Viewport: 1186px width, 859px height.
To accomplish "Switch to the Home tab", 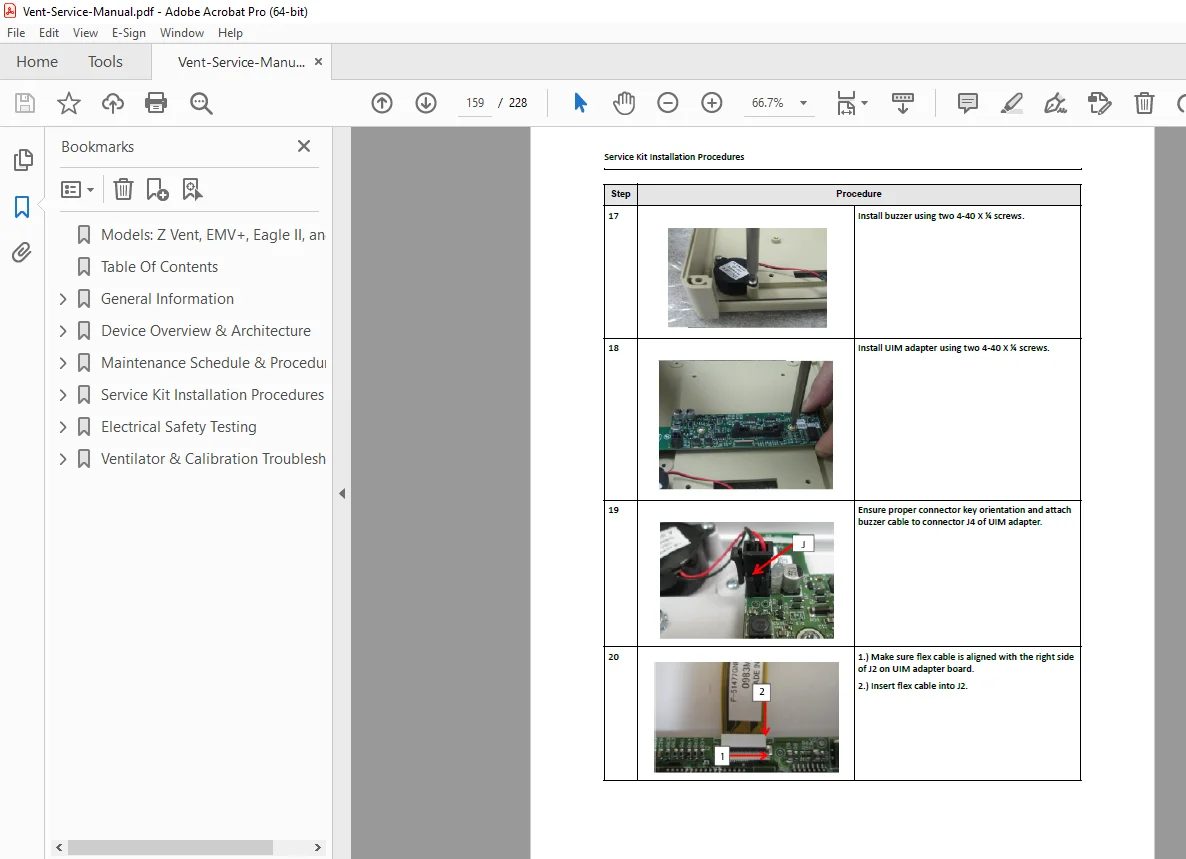I will click(37, 62).
